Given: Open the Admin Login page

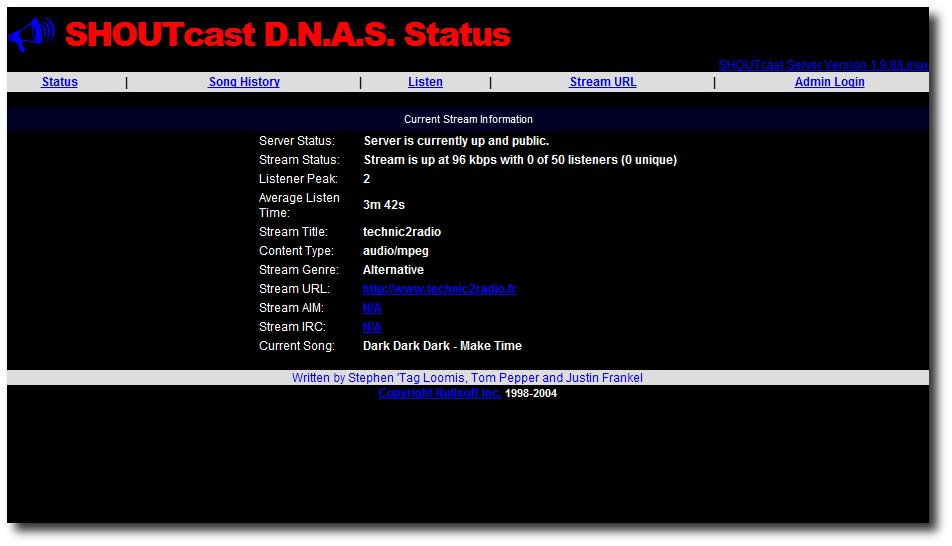Looking at the screenshot, I should pos(829,82).
